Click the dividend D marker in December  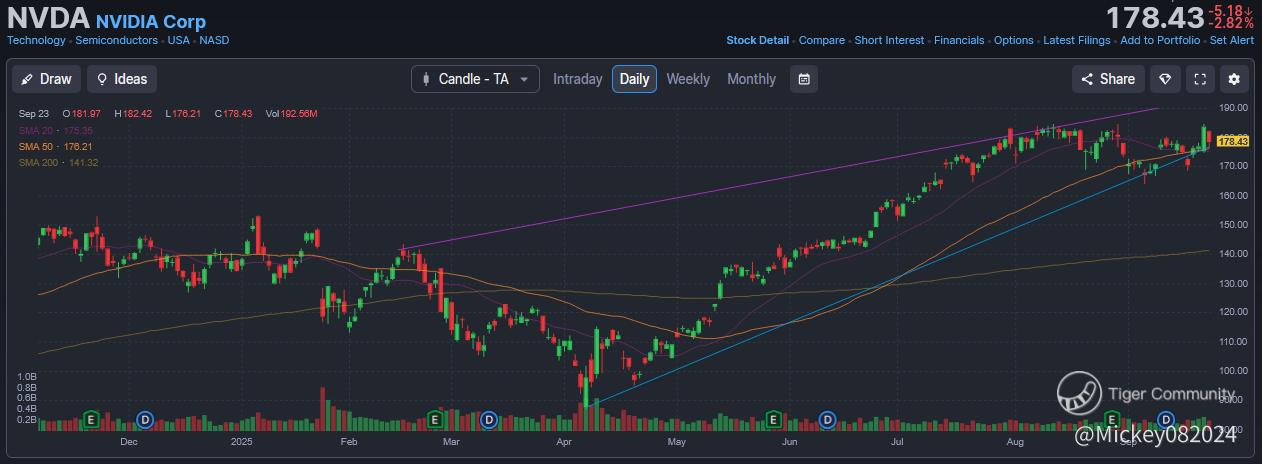[x=145, y=418]
